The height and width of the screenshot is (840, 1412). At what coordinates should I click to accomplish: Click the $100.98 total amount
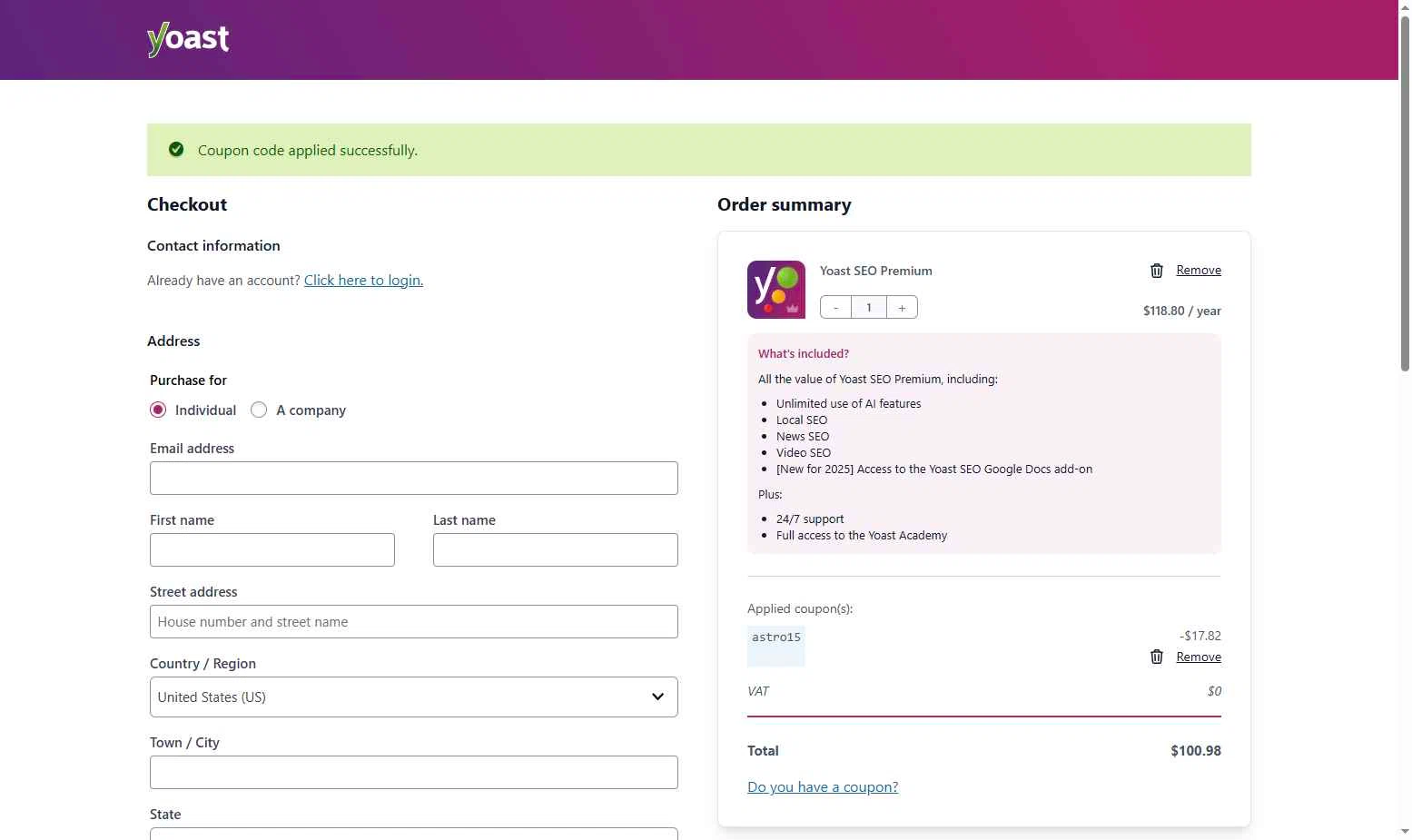(x=1196, y=751)
